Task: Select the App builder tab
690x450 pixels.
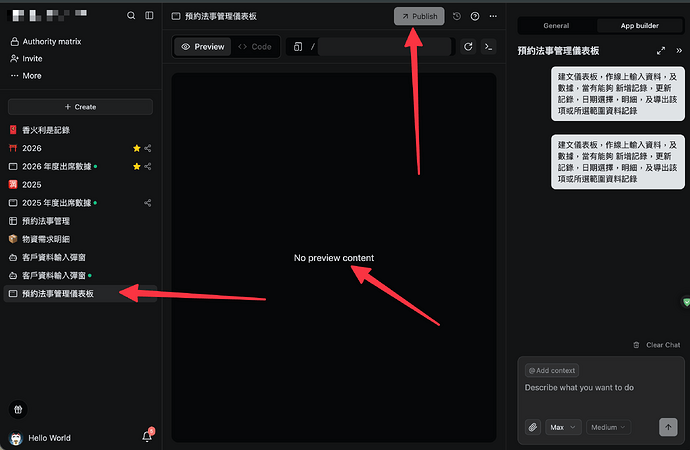Action: [642, 25]
